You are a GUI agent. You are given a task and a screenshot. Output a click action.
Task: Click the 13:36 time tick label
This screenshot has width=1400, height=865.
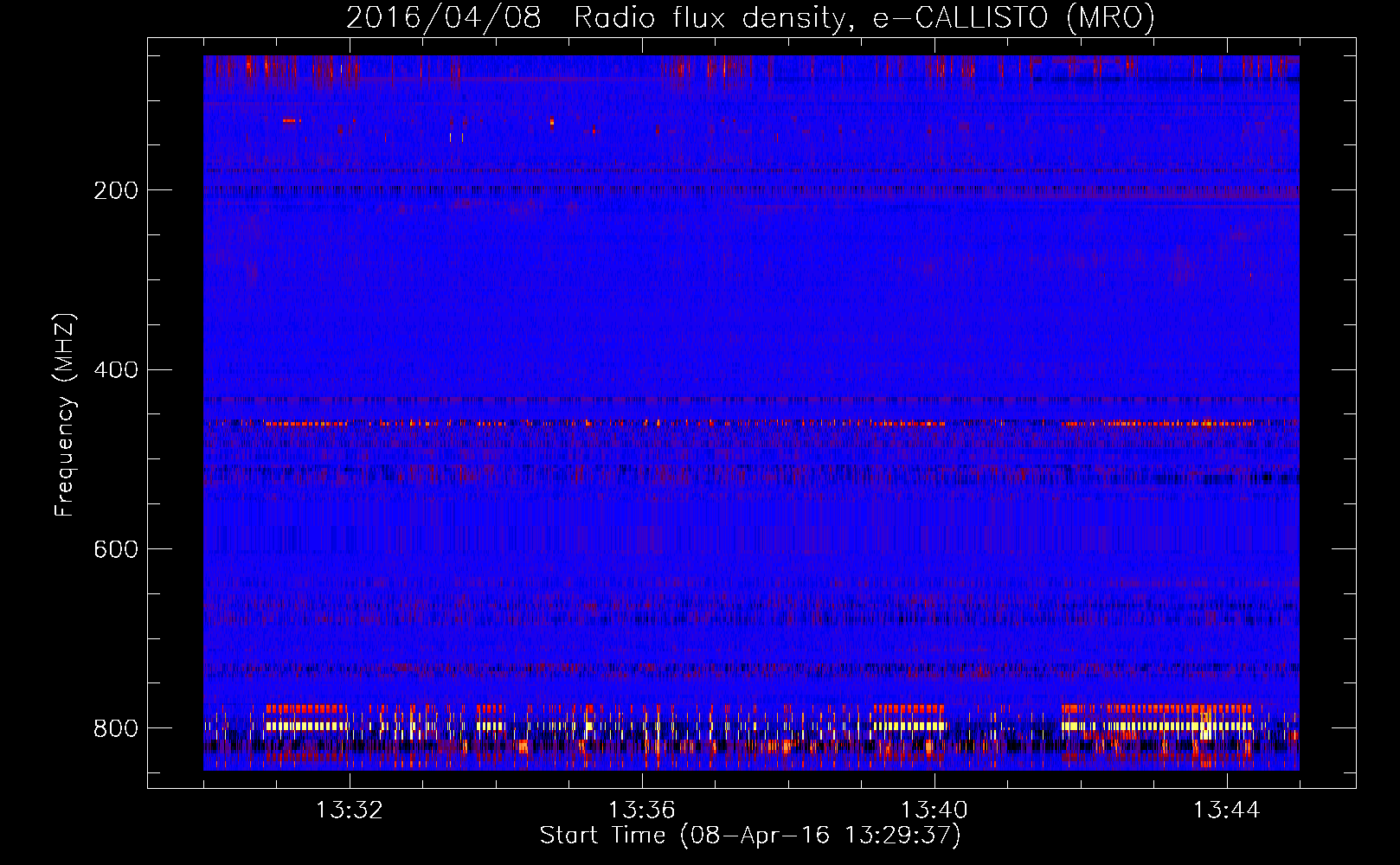tap(642, 811)
